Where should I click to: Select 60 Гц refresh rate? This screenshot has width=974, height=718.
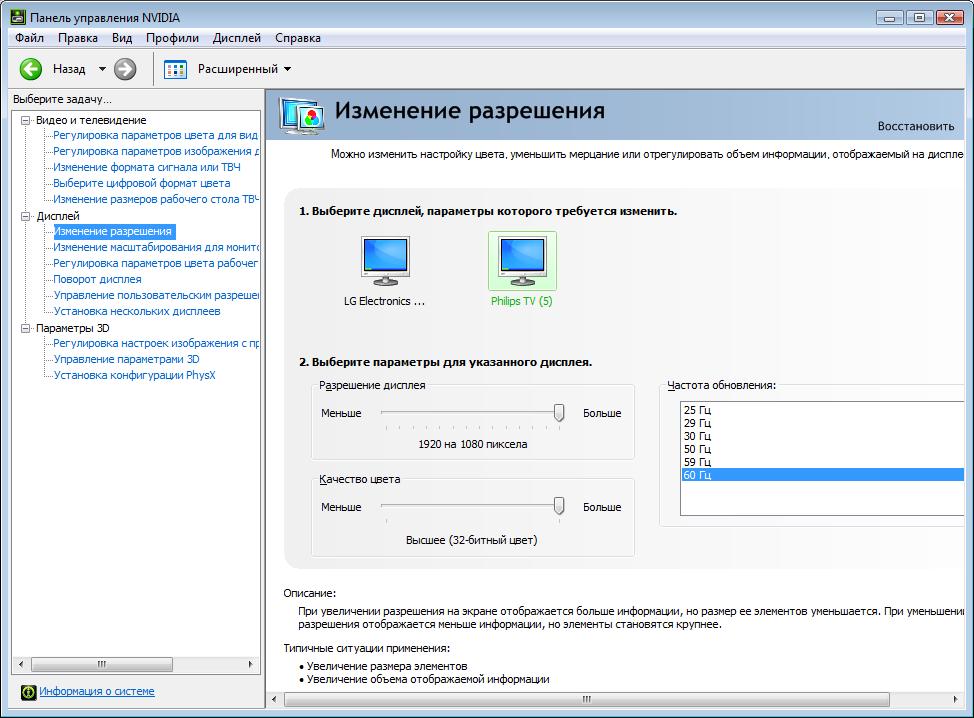[x=822, y=475]
